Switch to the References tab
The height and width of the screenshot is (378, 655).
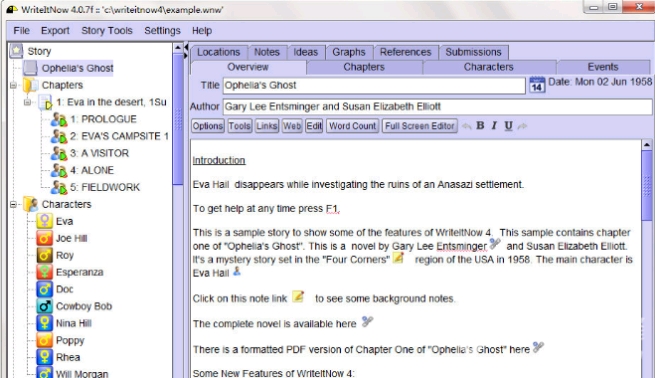point(406,52)
